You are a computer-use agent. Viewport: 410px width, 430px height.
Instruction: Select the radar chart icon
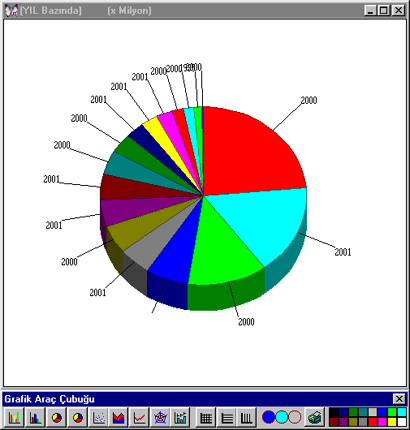(x=160, y=417)
